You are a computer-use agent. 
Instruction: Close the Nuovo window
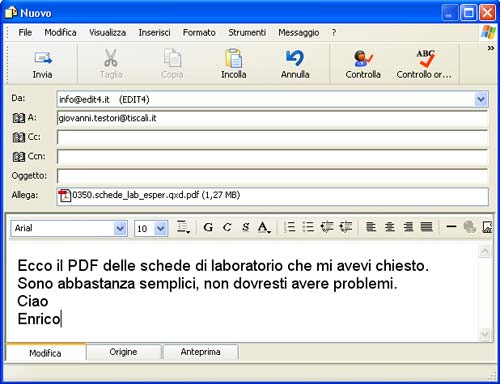[487, 13]
